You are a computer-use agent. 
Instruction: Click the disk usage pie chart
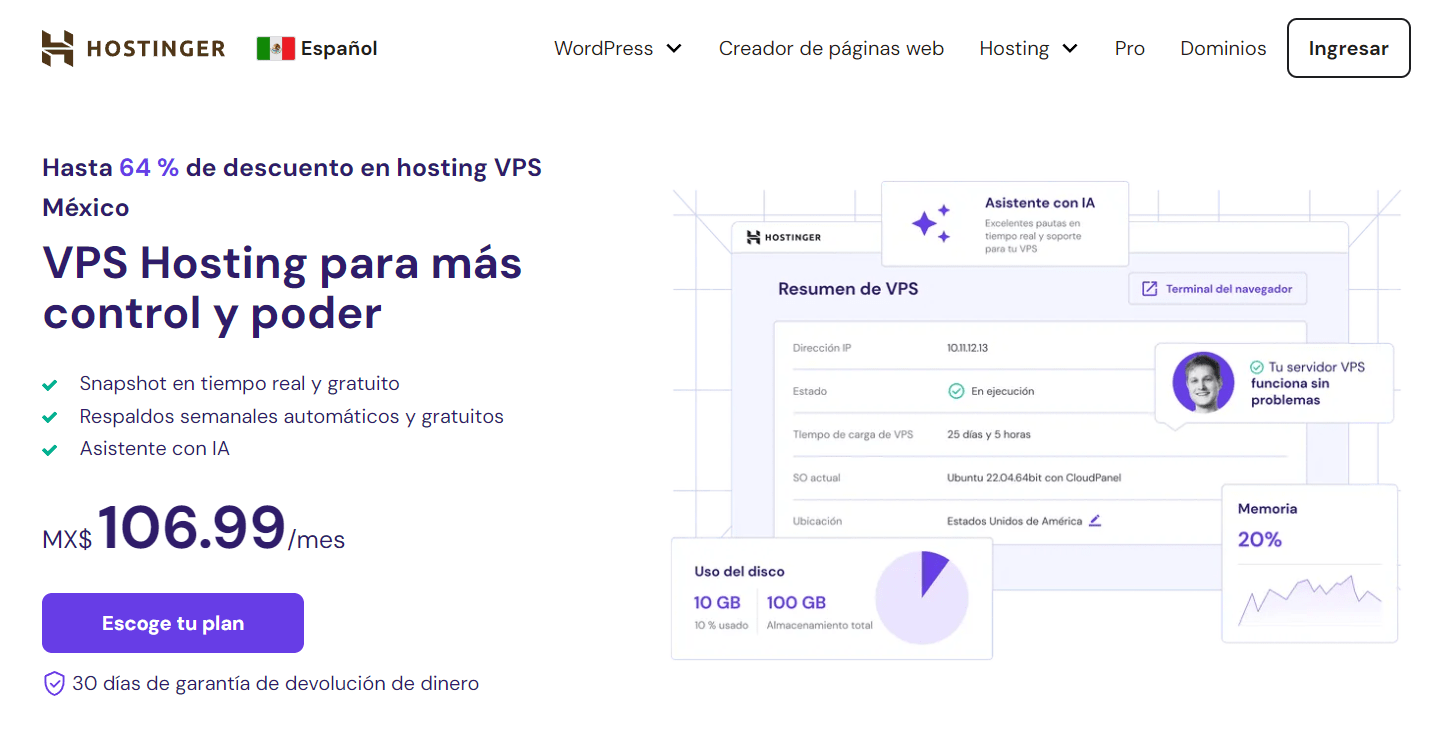(x=922, y=598)
